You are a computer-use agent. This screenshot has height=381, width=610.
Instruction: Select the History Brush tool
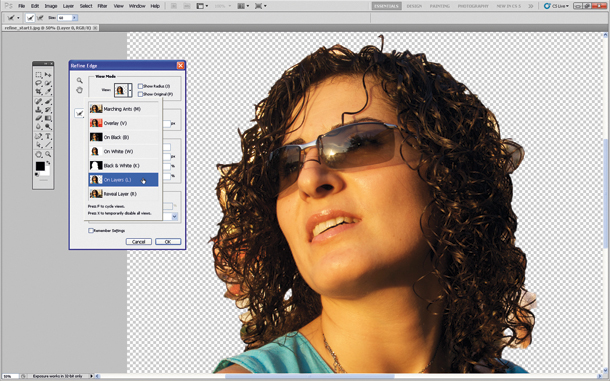48,110
